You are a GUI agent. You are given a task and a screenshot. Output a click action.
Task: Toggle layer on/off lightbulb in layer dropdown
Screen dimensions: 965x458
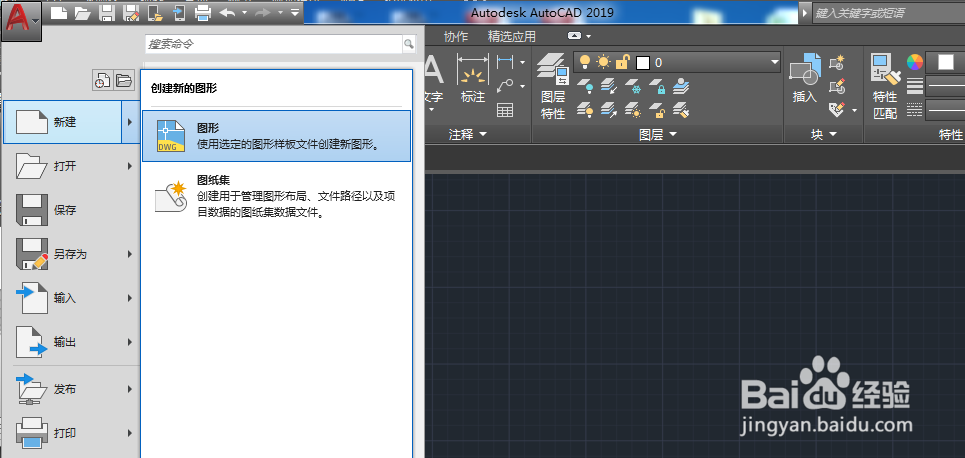click(585, 62)
